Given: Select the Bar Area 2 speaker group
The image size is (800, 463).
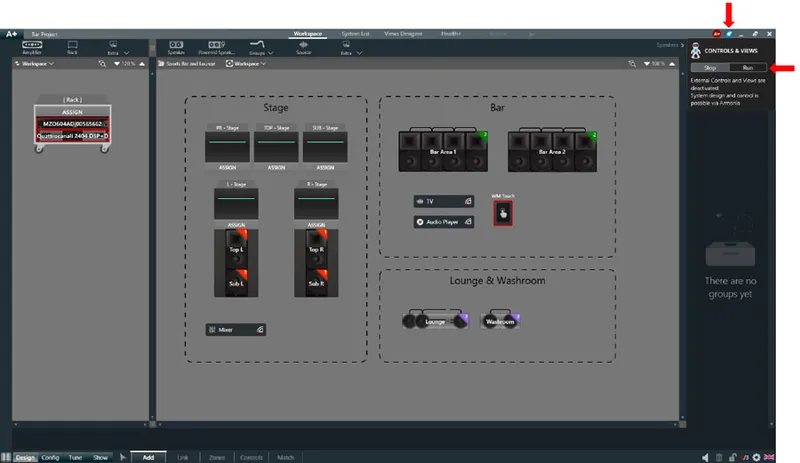Looking at the screenshot, I should point(552,149).
